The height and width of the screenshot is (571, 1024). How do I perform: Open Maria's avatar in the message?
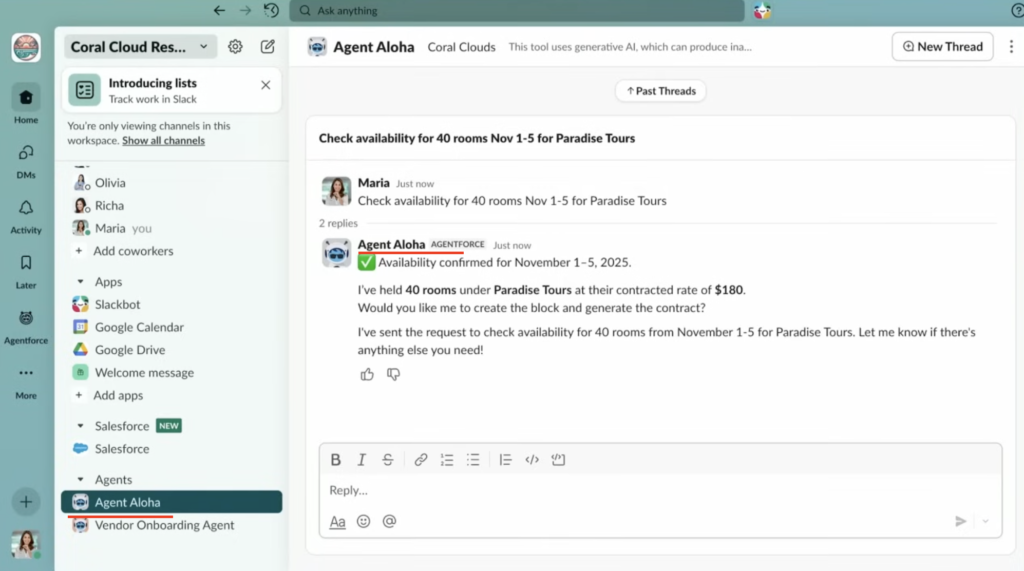[x=336, y=191]
